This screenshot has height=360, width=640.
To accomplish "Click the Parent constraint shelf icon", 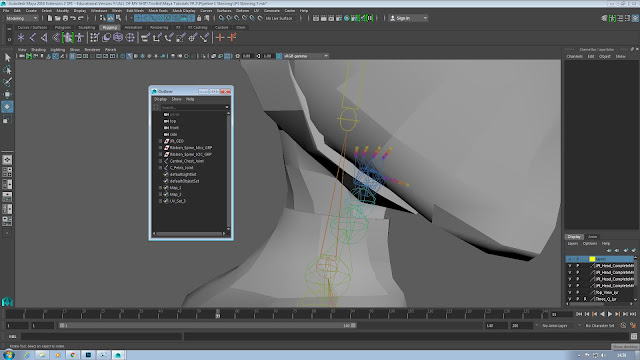I will coord(145,38).
